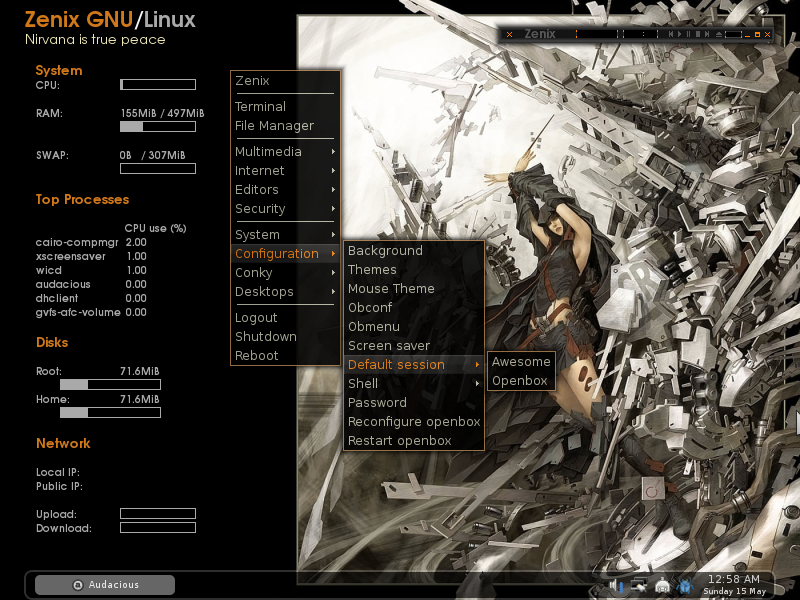Launch Obmenu from Configuration submenu
This screenshot has height=600, width=800.
[414, 327]
